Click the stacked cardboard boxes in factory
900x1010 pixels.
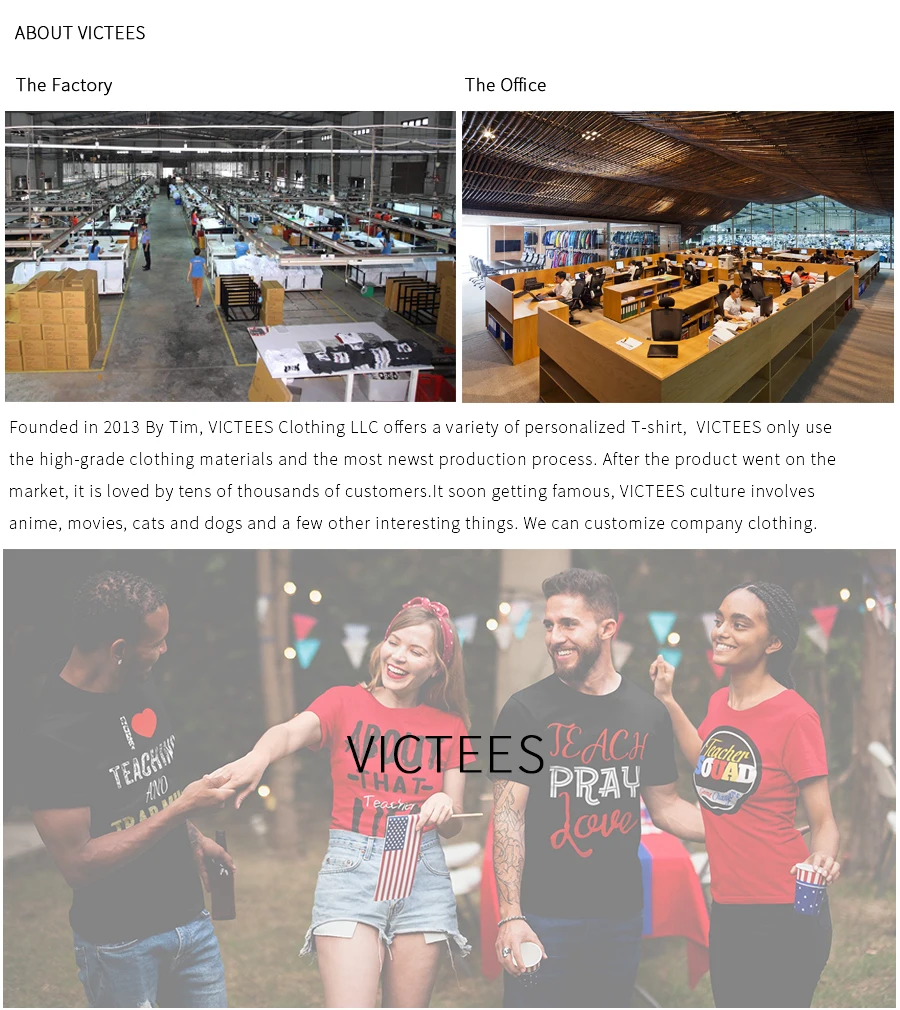click(x=53, y=320)
